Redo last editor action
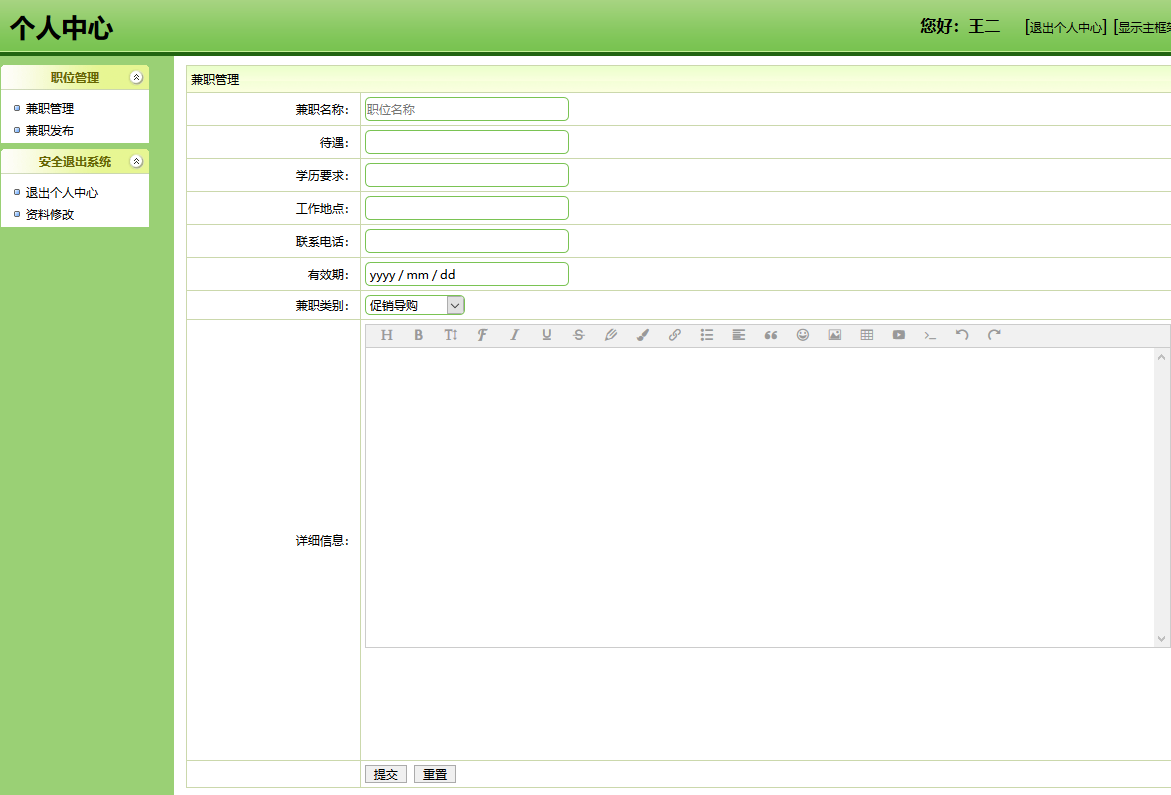1171x795 pixels. point(994,335)
